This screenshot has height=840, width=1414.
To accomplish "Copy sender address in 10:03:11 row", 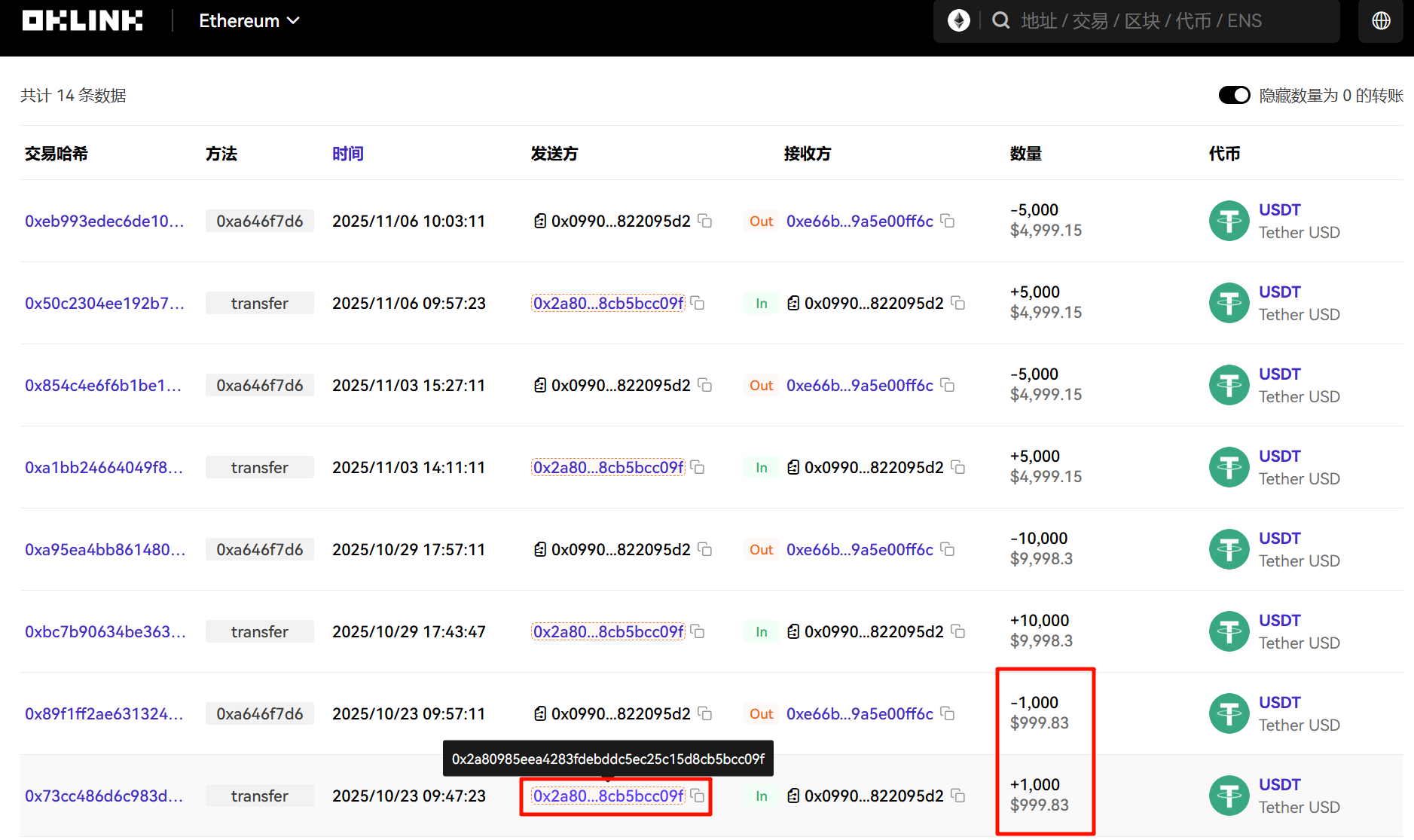I will click(705, 221).
